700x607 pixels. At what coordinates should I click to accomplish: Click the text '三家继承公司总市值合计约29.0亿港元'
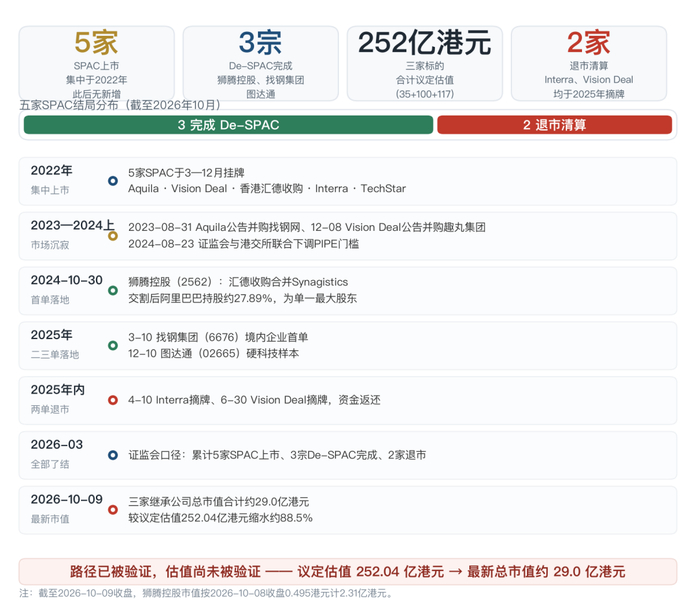[219, 502]
